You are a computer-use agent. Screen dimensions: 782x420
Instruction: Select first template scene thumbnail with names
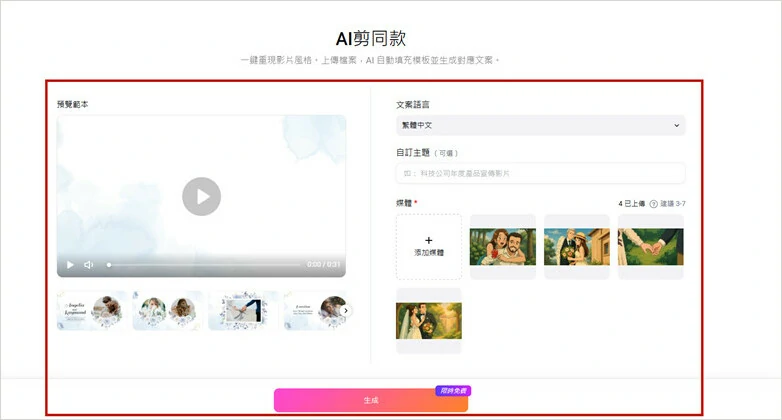92,310
